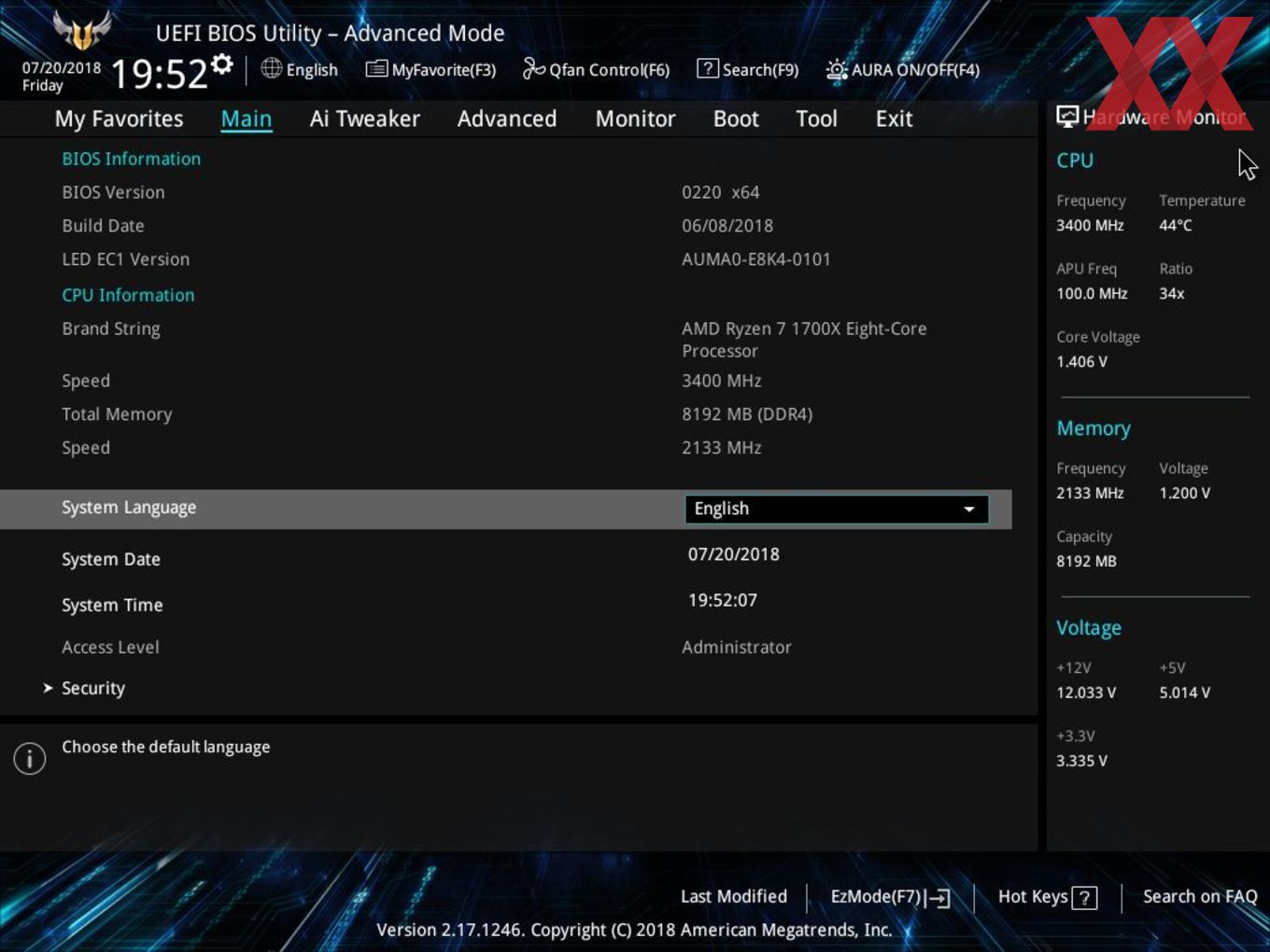The image size is (1270, 952).
Task: Click the System Date label
Action: 111,559
